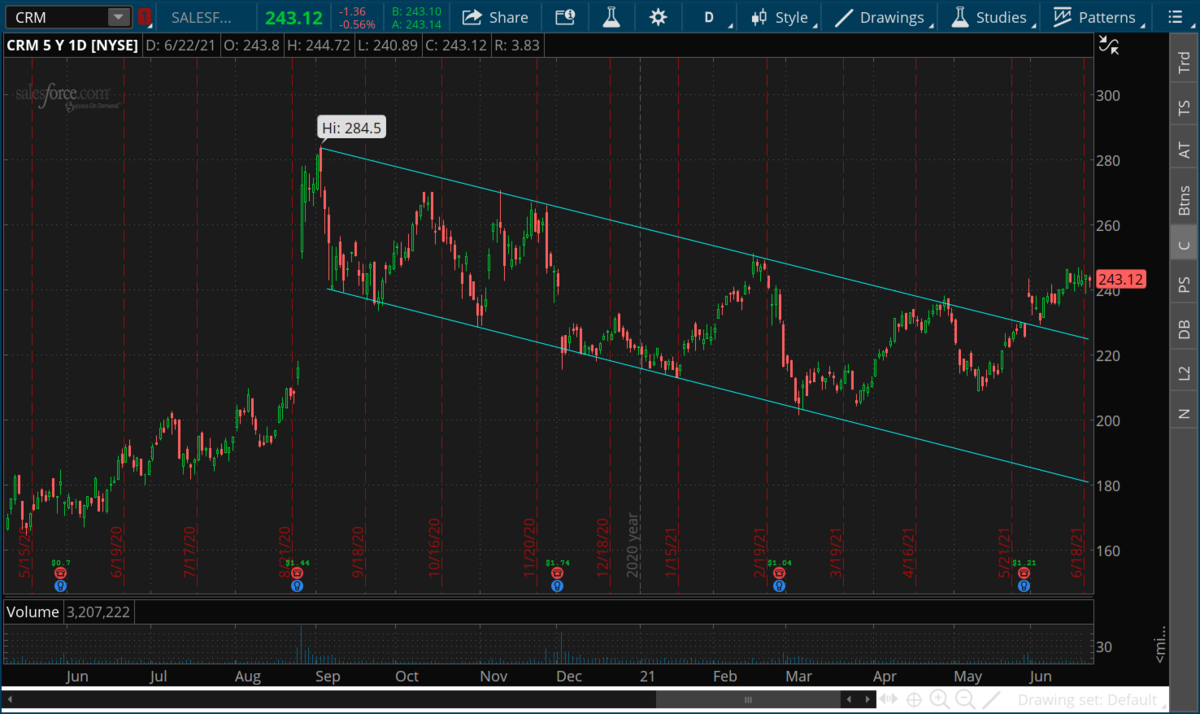Image resolution: width=1200 pixels, height=714 pixels.
Task: Click the Volume study label
Action: coord(33,612)
